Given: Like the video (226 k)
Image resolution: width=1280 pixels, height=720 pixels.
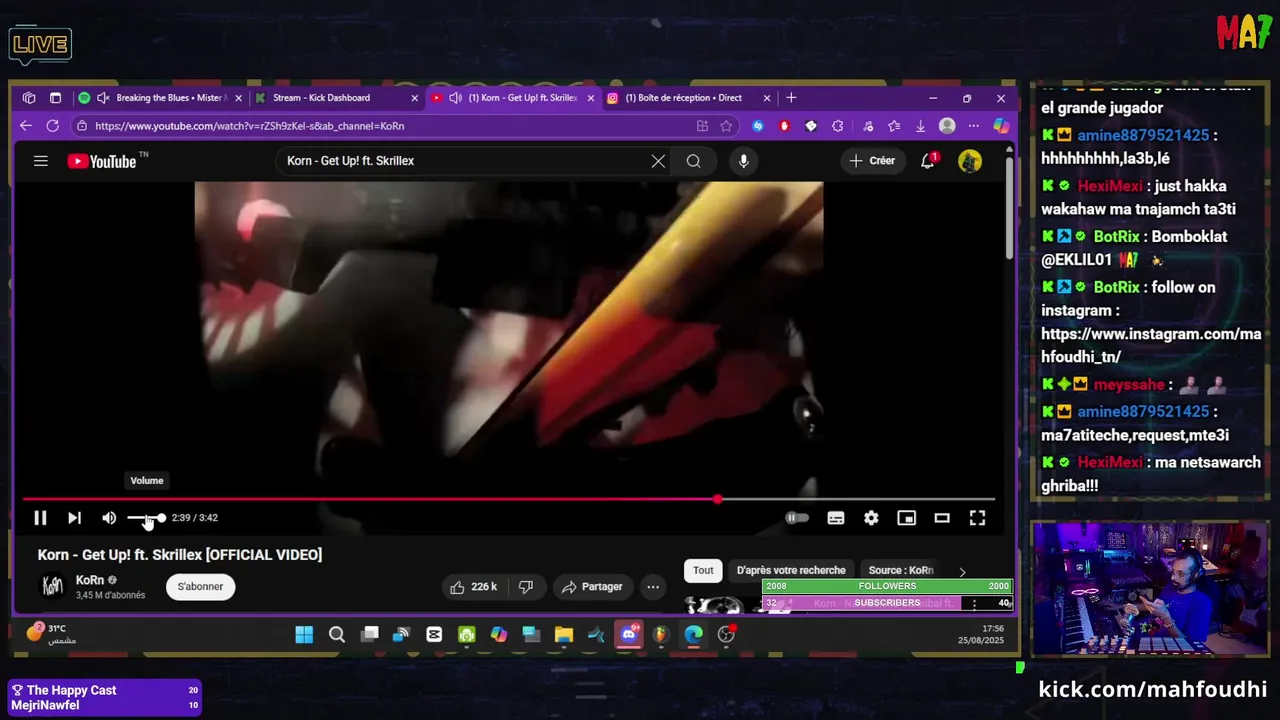Looking at the screenshot, I should click(x=474, y=587).
